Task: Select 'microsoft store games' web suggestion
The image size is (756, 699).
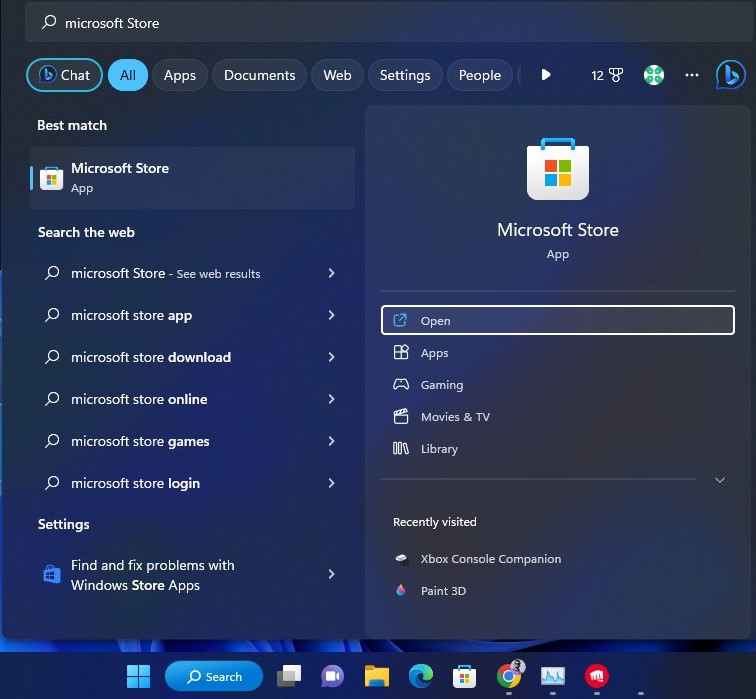Action: tap(192, 441)
